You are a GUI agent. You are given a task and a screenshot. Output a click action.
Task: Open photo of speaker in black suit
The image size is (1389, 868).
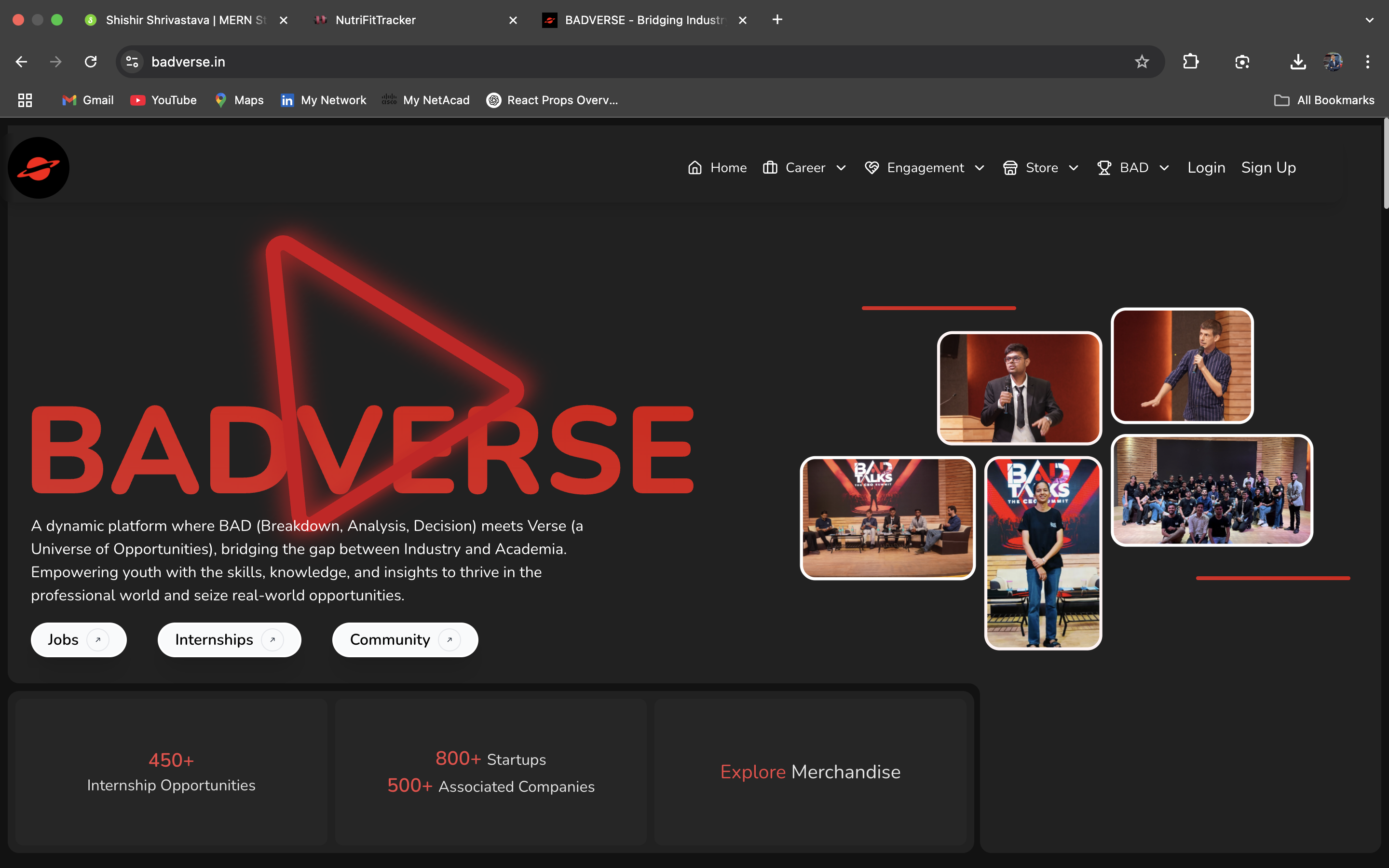[1020, 388]
